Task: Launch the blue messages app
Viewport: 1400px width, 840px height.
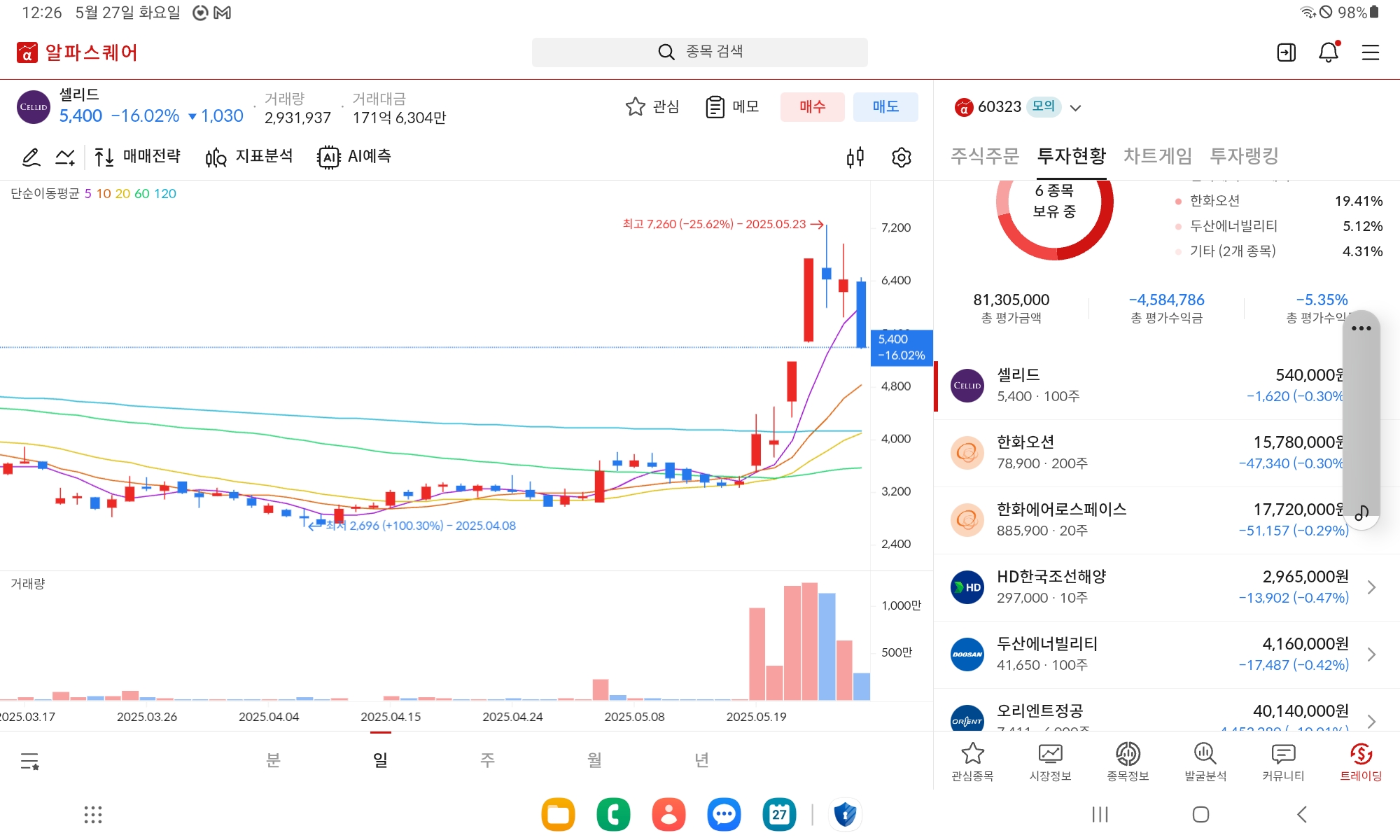Action: click(x=724, y=814)
